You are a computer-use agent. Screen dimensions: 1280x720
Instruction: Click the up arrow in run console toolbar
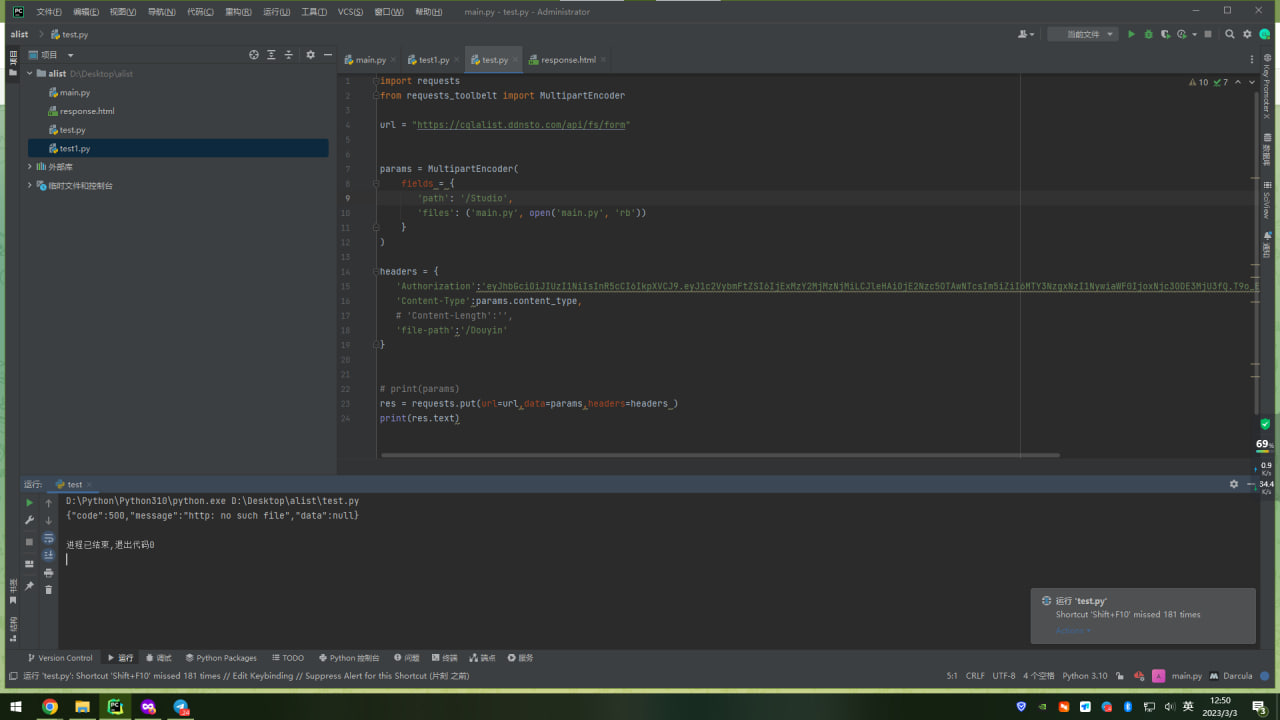pos(48,503)
